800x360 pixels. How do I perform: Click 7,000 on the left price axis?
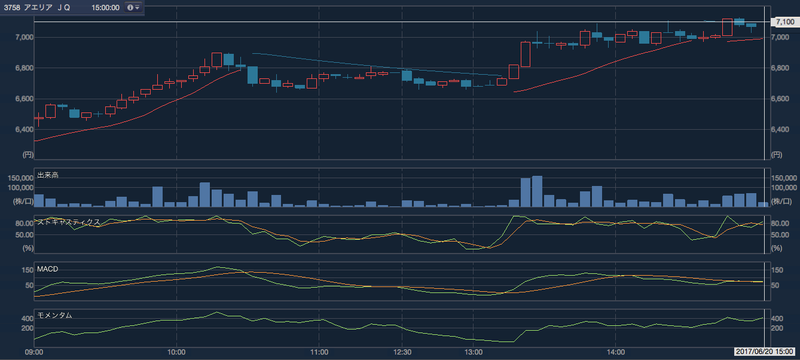coord(24,38)
